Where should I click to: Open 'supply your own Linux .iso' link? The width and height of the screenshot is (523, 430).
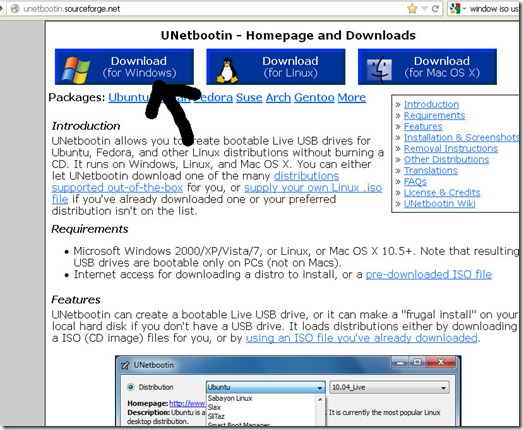[x=313, y=188]
